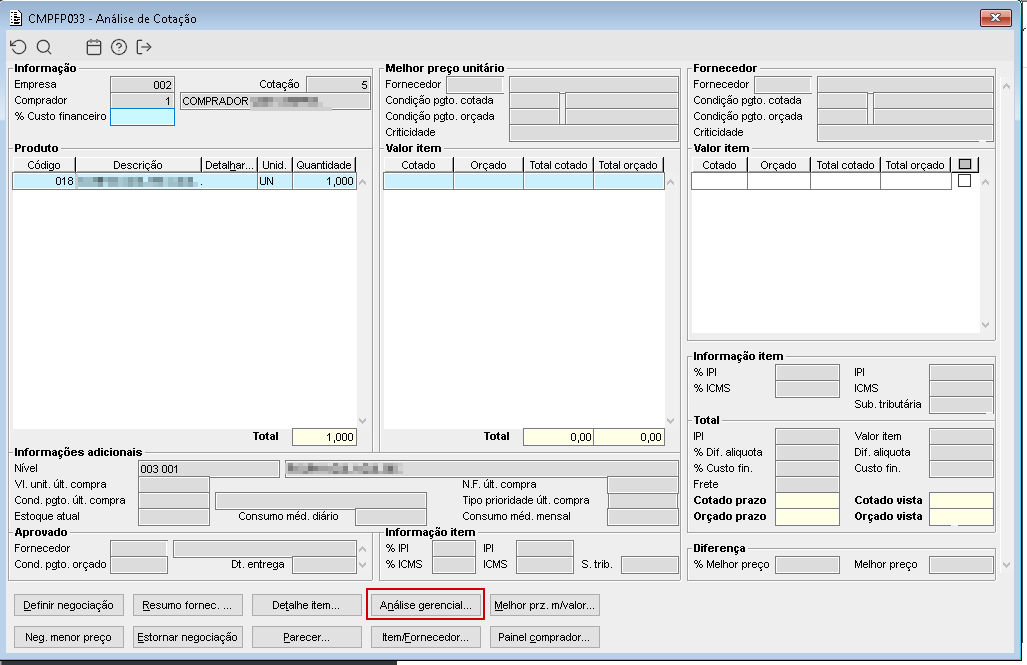
Task: Click Orçado header in Melhor preço unitário grid
Action: 488,165
